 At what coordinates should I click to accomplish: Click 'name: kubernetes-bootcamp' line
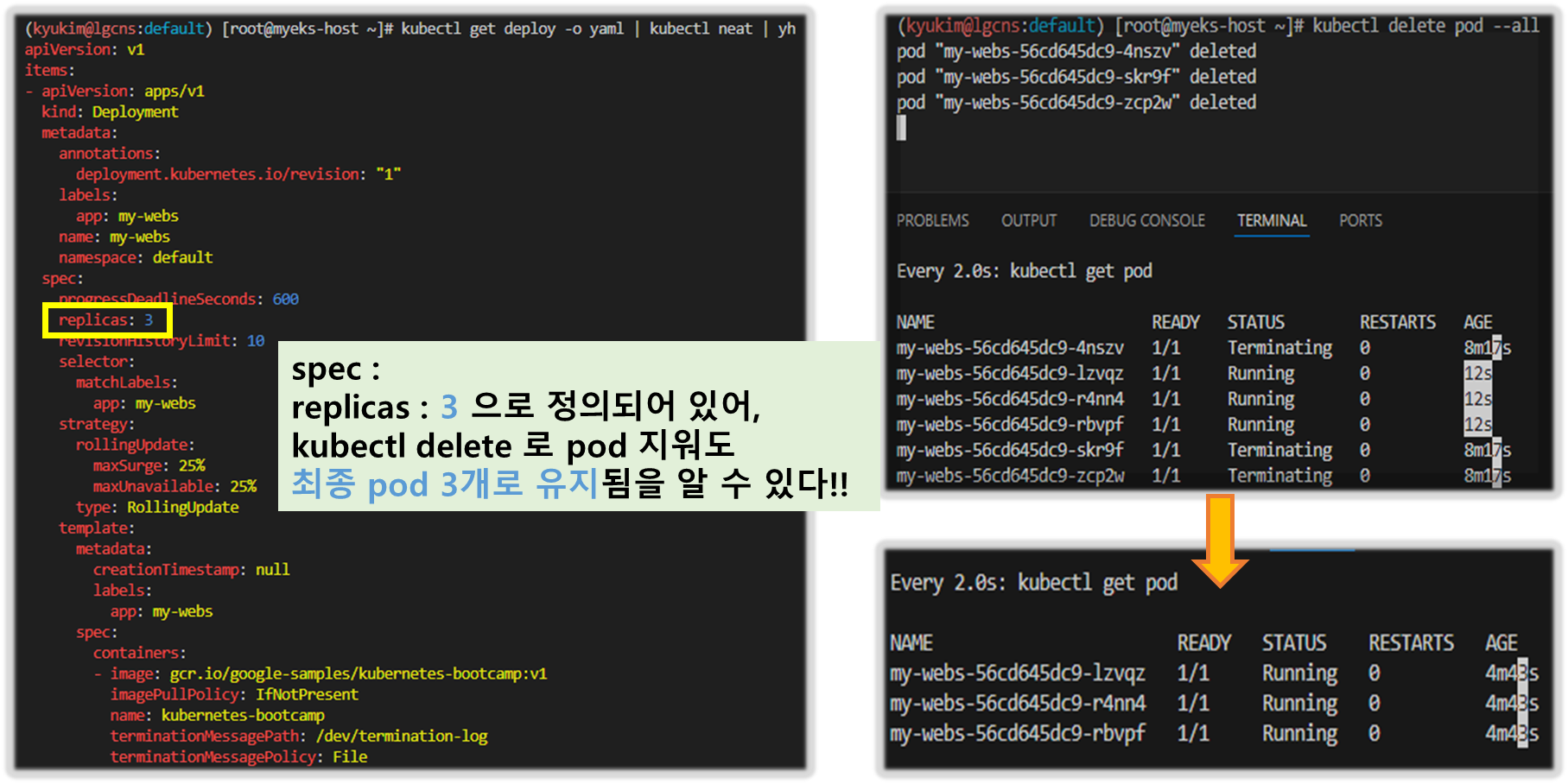[218, 716]
